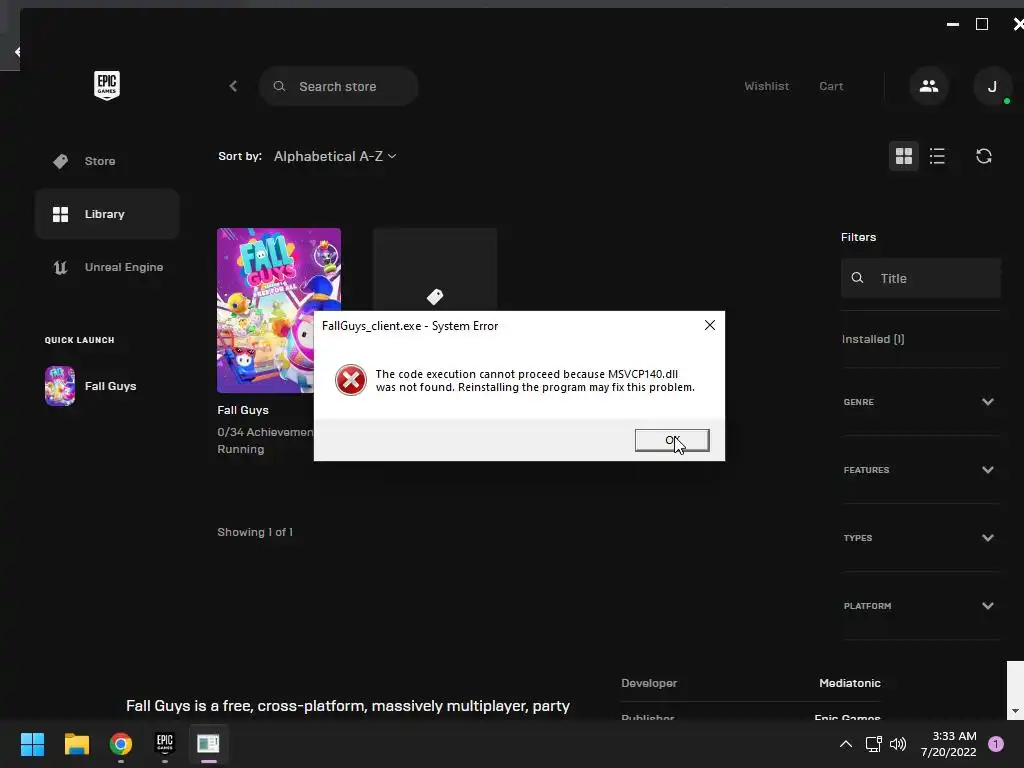Screen dimensions: 1024x768
Task: Minimize the Epic Games Launcher window
Action: point(953,24)
